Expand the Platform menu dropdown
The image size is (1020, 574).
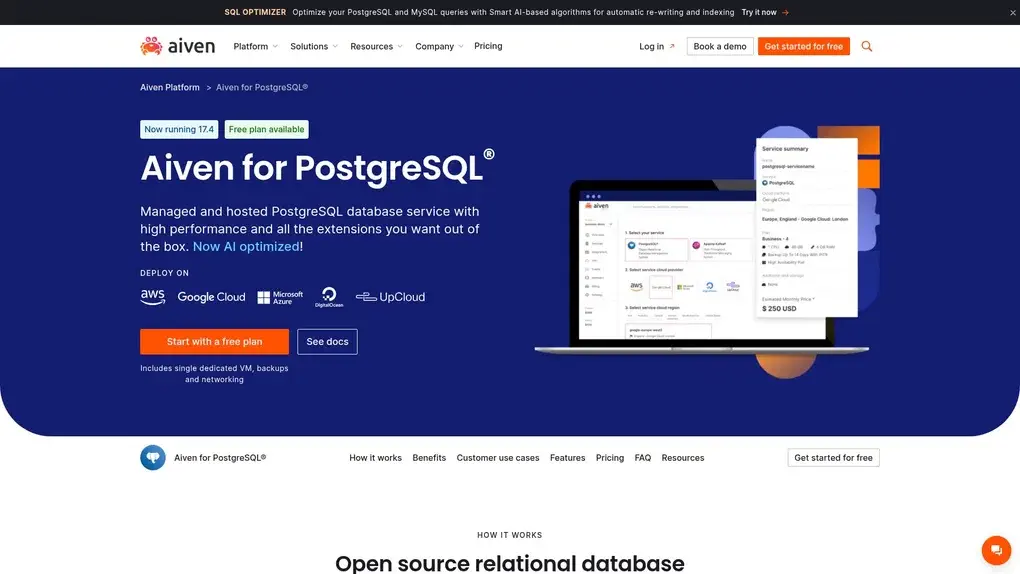256,46
